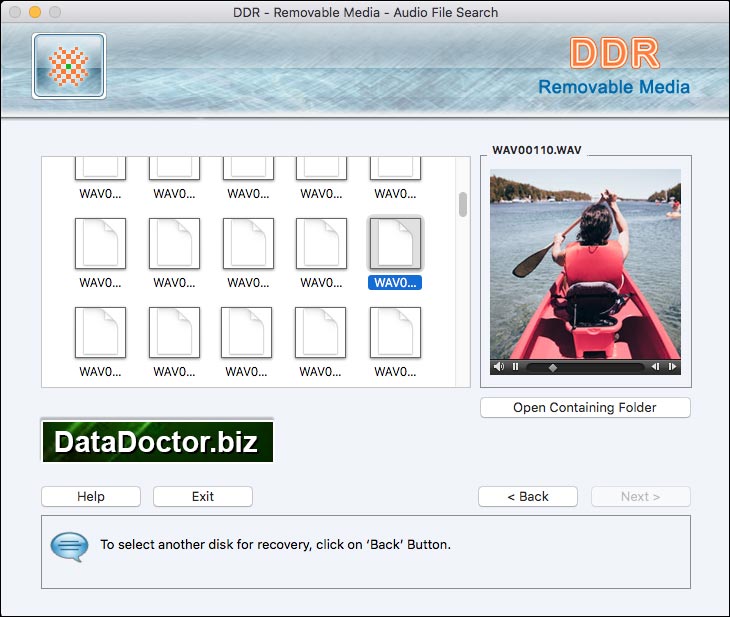Select the first file icon in the bottom row
The height and width of the screenshot is (617, 730).
[x=100, y=333]
